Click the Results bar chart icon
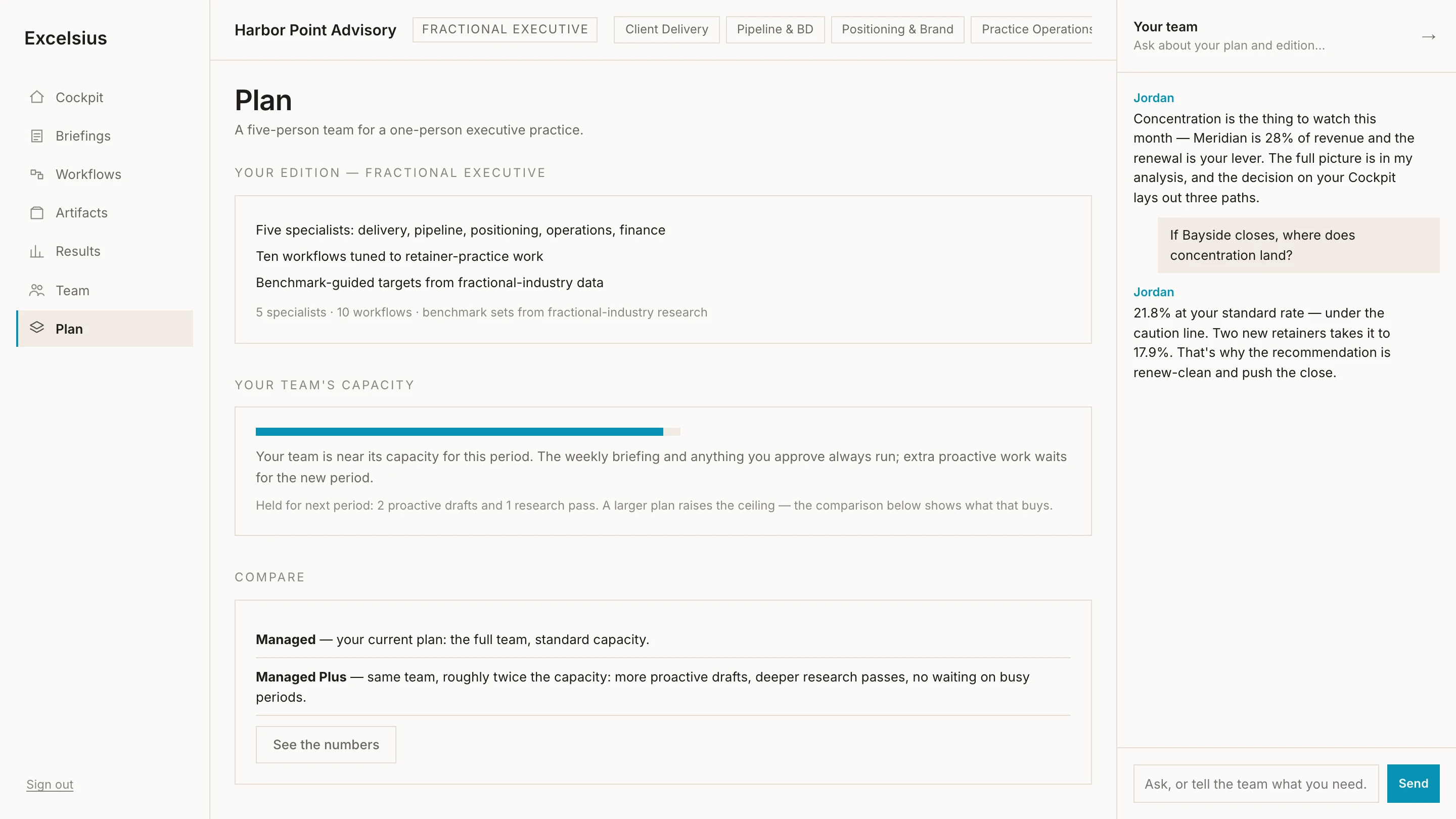The image size is (1456, 819). [37, 251]
